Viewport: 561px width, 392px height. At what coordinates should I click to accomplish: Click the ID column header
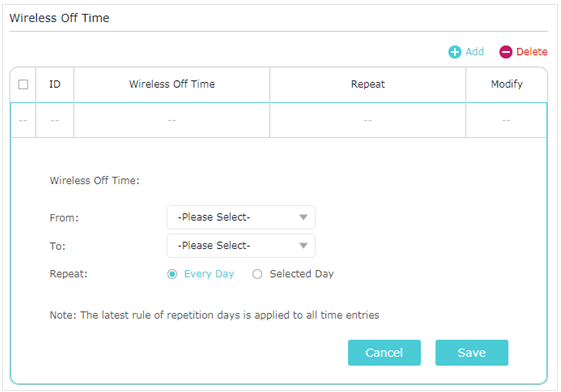(55, 84)
